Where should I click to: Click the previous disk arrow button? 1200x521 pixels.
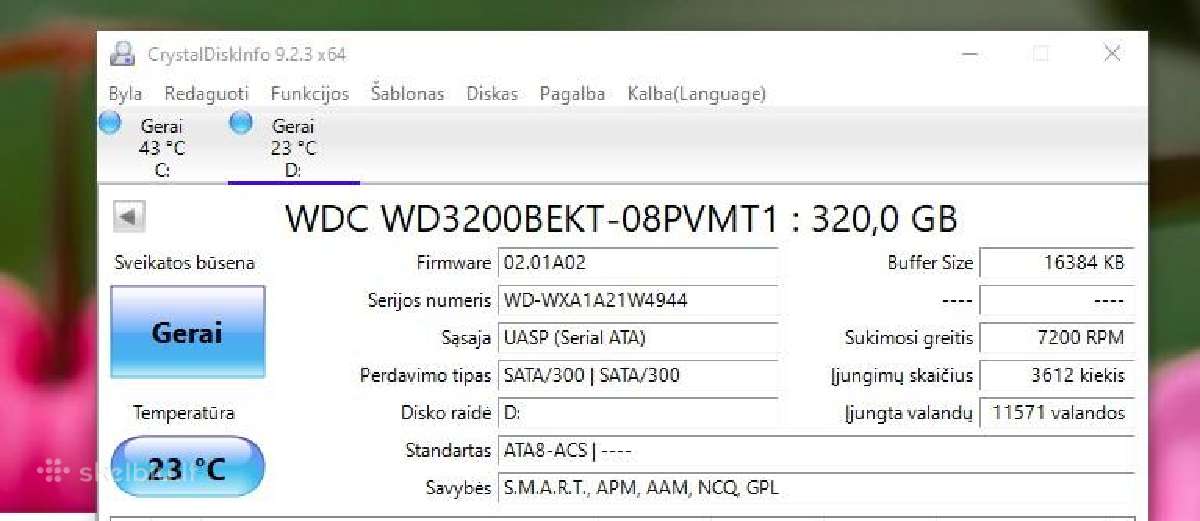[x=130, y=216]
